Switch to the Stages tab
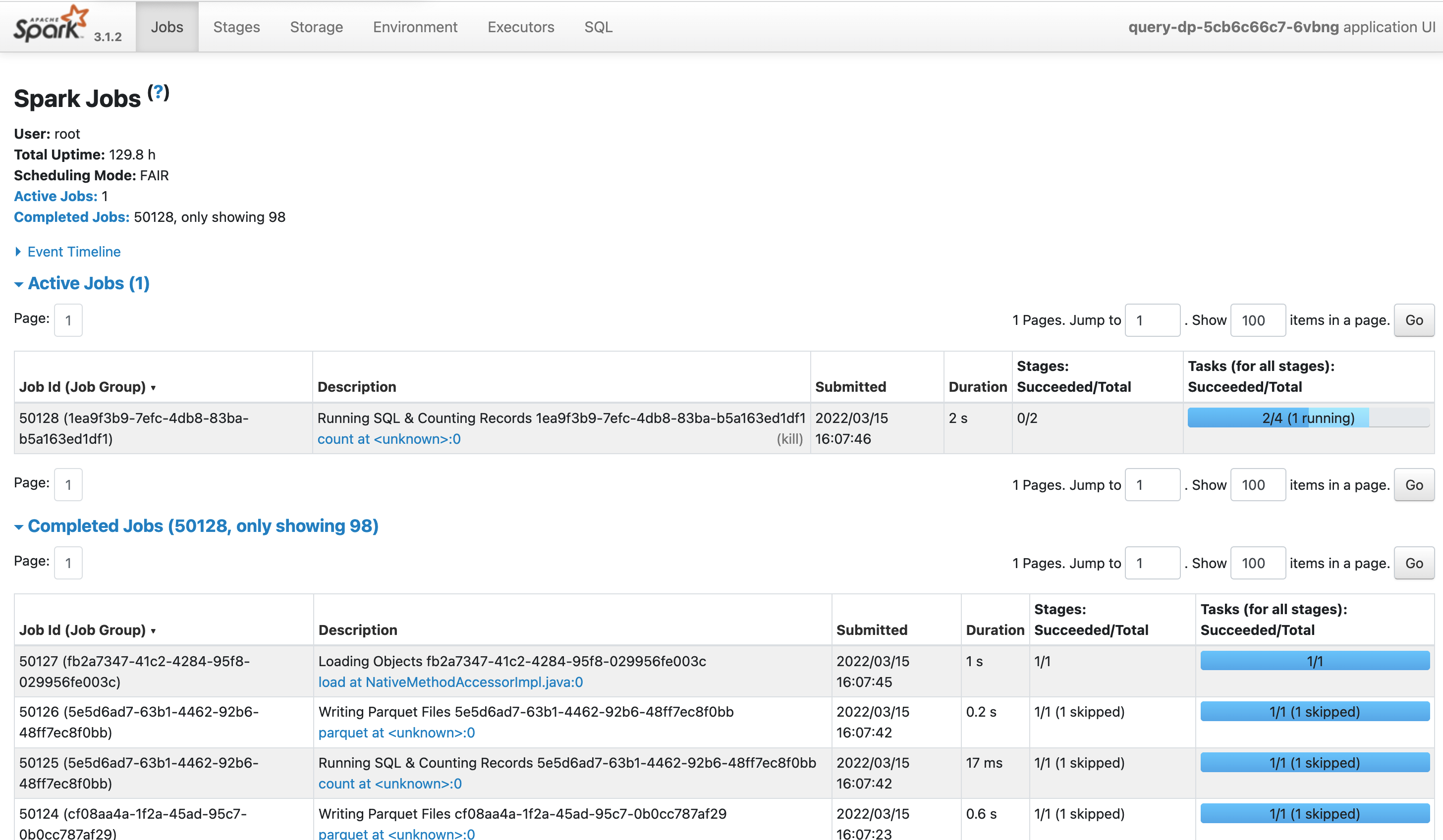This screenshot has width=1443, height=840. (x=236, y=27)
